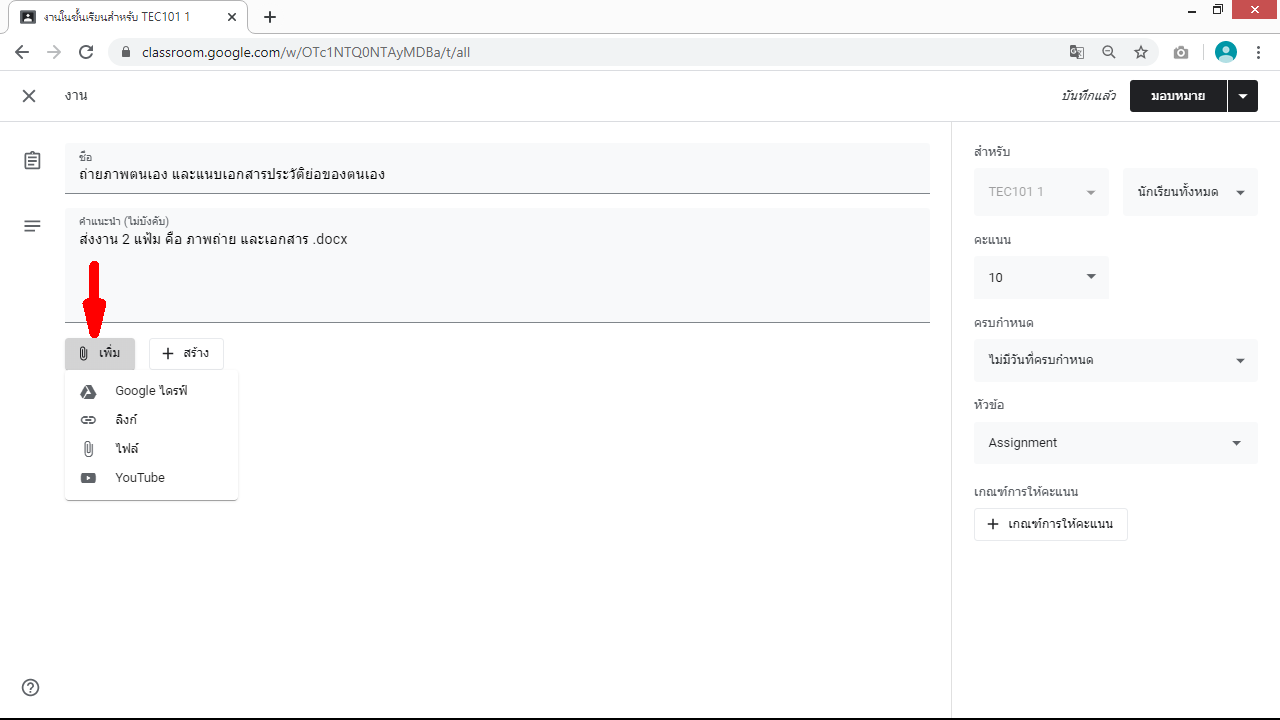The width and height of the screenshot is (1280, 720).
Task: Click the assignment title input field
Action: pos(497,174)
